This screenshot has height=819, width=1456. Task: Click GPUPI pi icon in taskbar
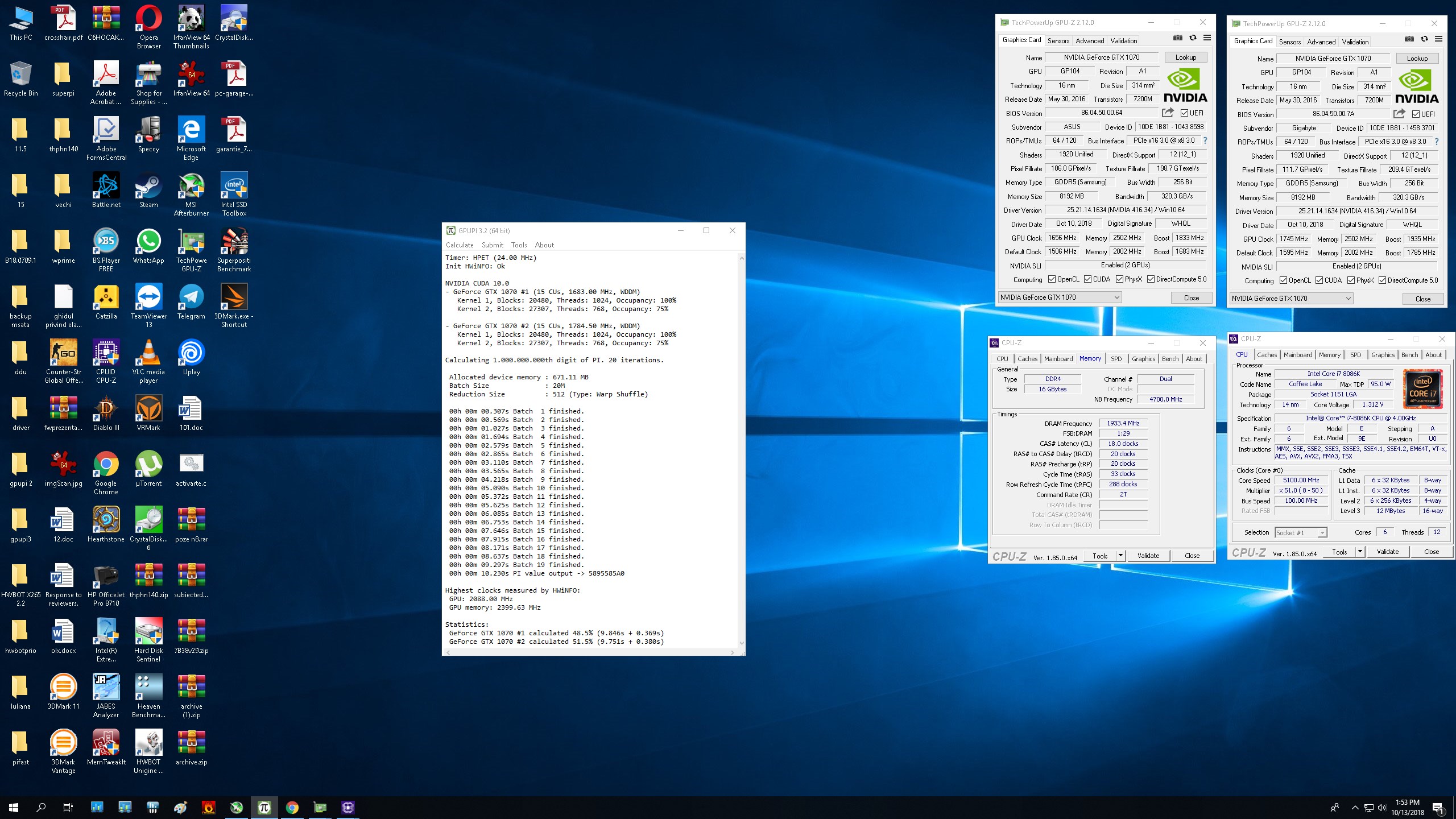(264, 807)
